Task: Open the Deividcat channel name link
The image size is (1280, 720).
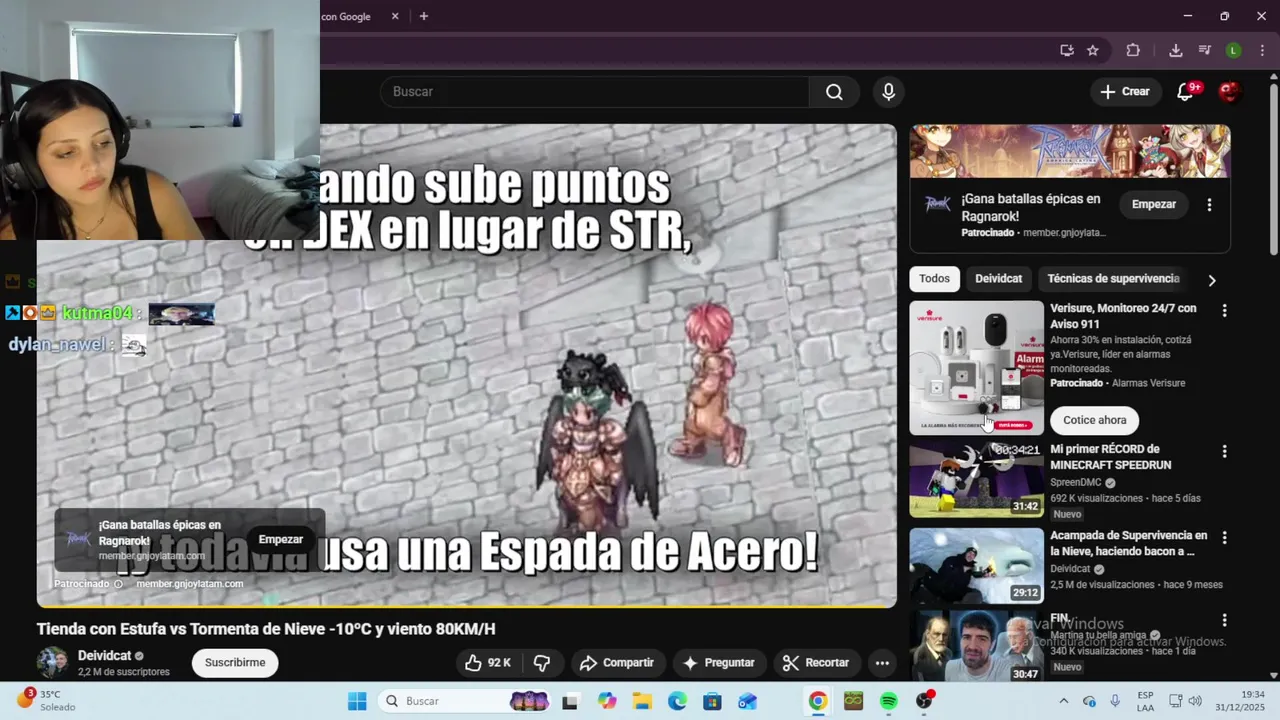Action: coord(105,656)
